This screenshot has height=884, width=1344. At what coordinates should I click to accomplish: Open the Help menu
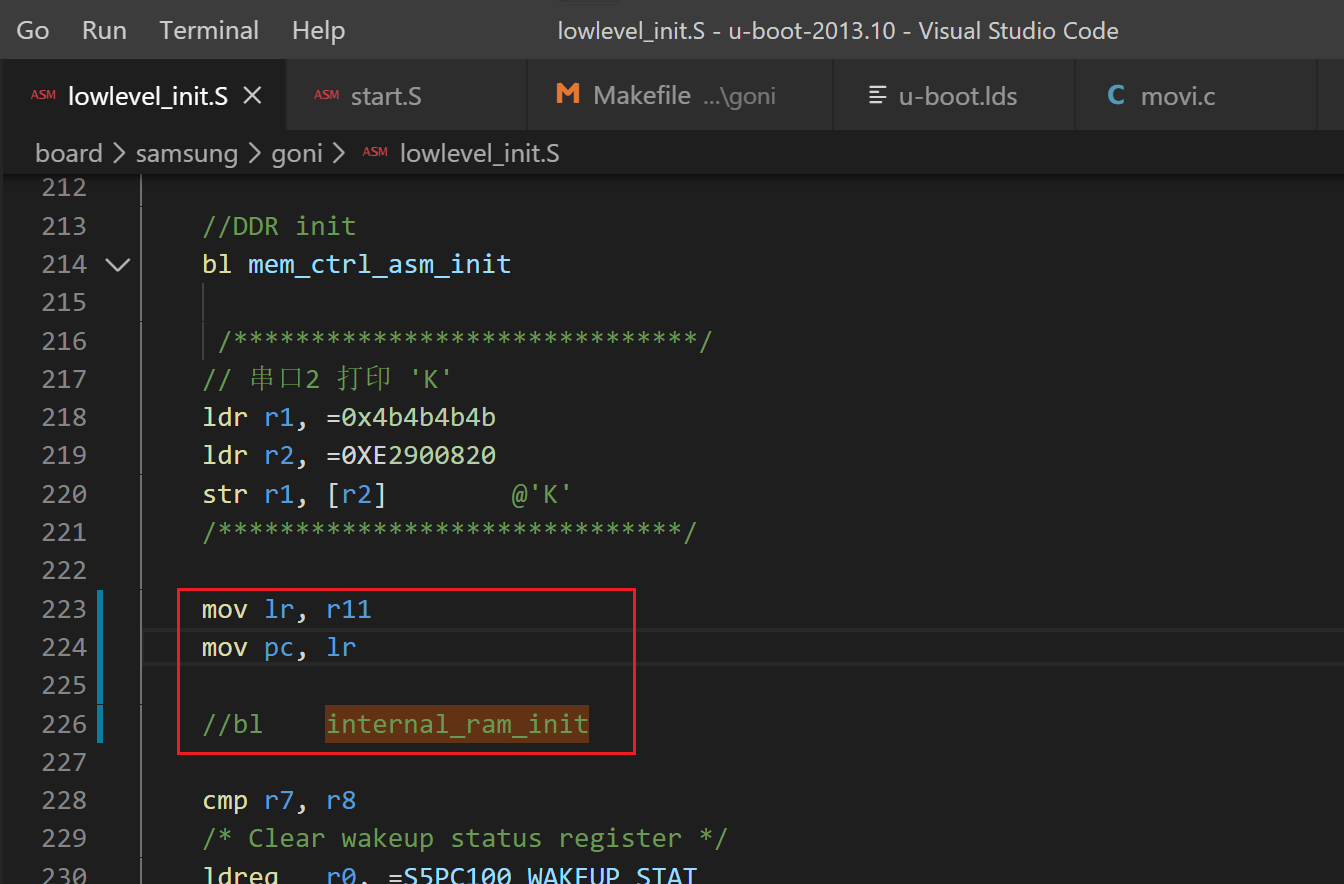tap(318, 31)
